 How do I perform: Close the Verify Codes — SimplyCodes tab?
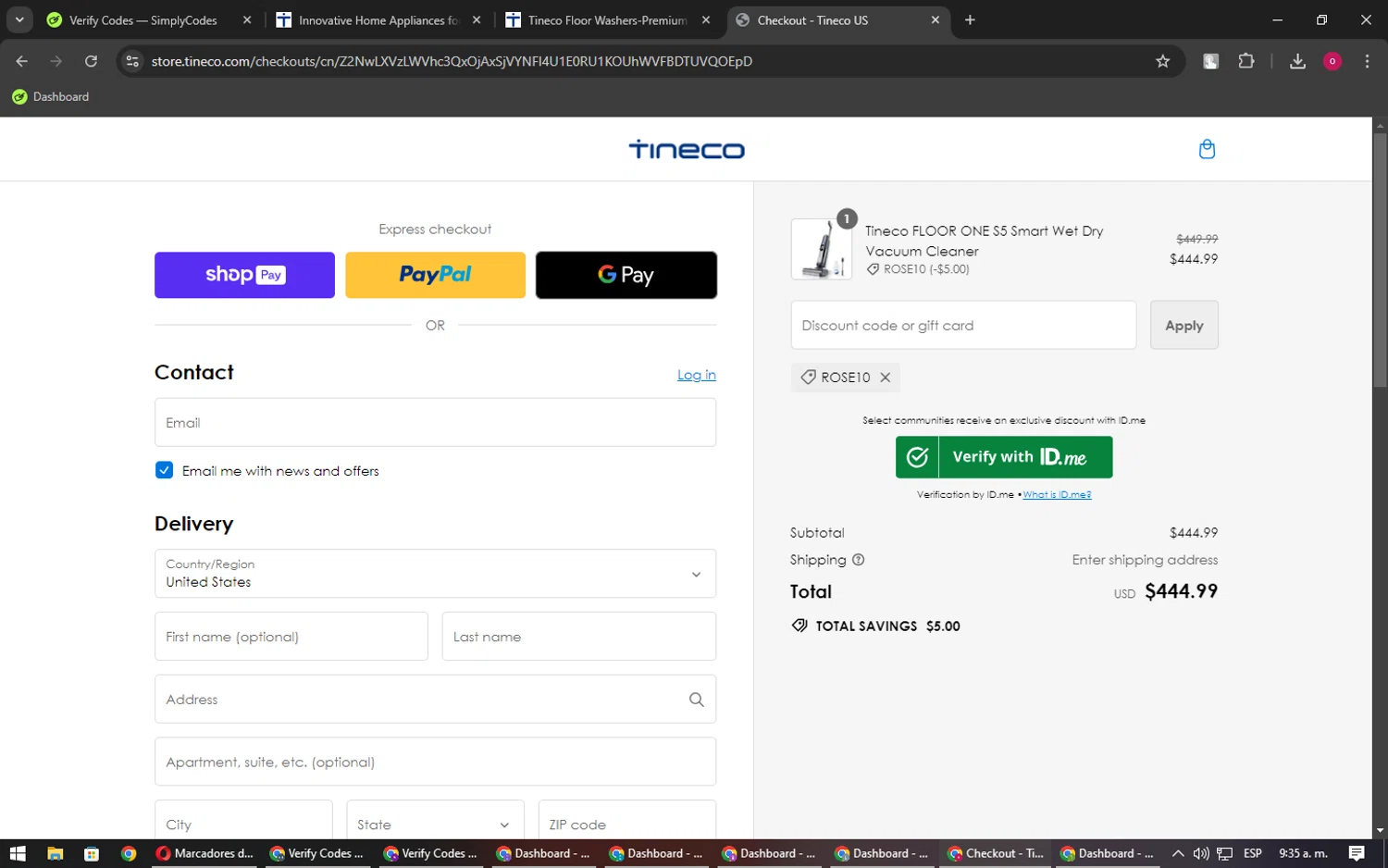pyautogui.click(x=246, y=20)
